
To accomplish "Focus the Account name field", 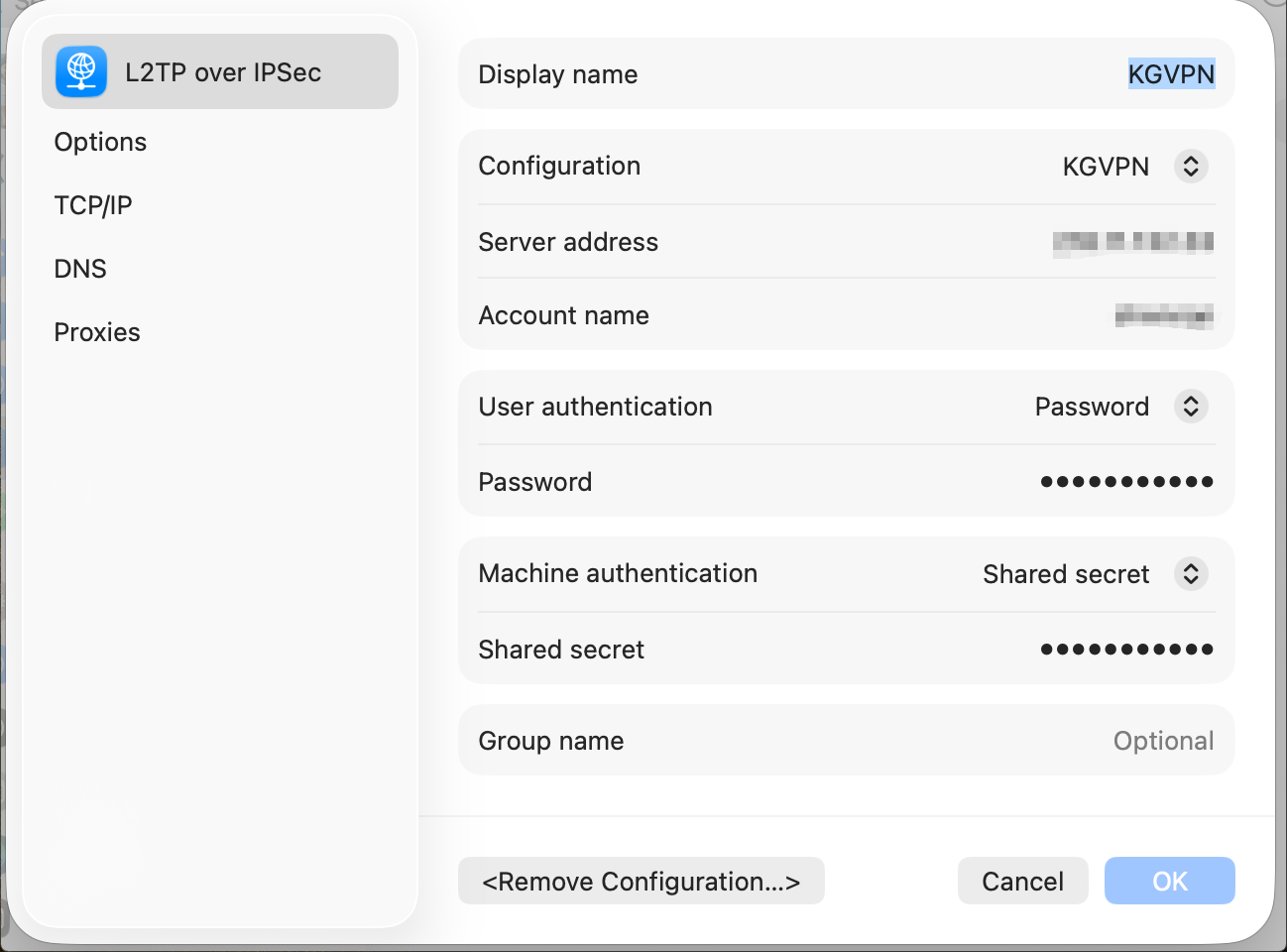I will coord(1163,316).
